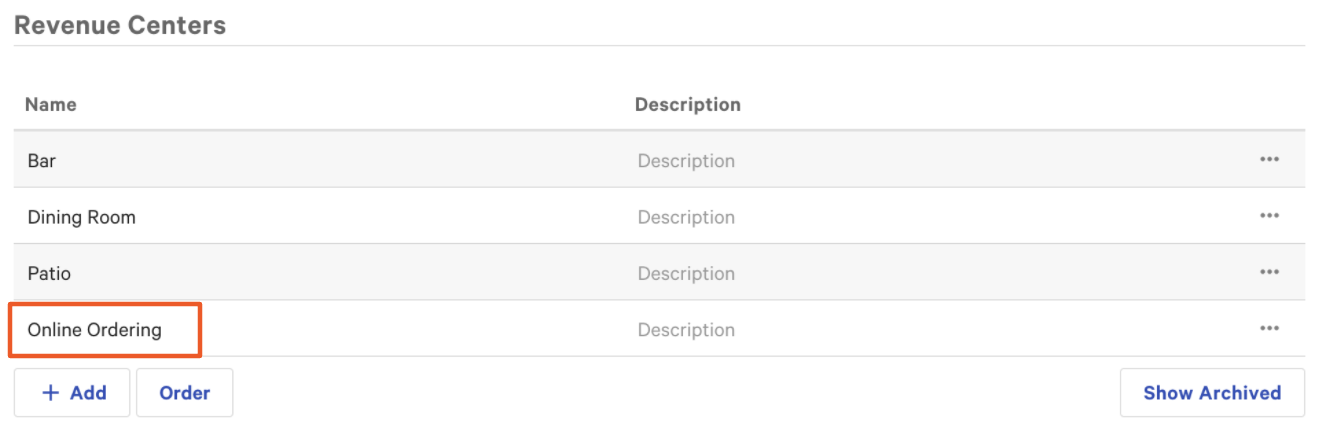Open the three-dot menu for Patio
Screen dimensions: 1340x442
(1269, 272)
